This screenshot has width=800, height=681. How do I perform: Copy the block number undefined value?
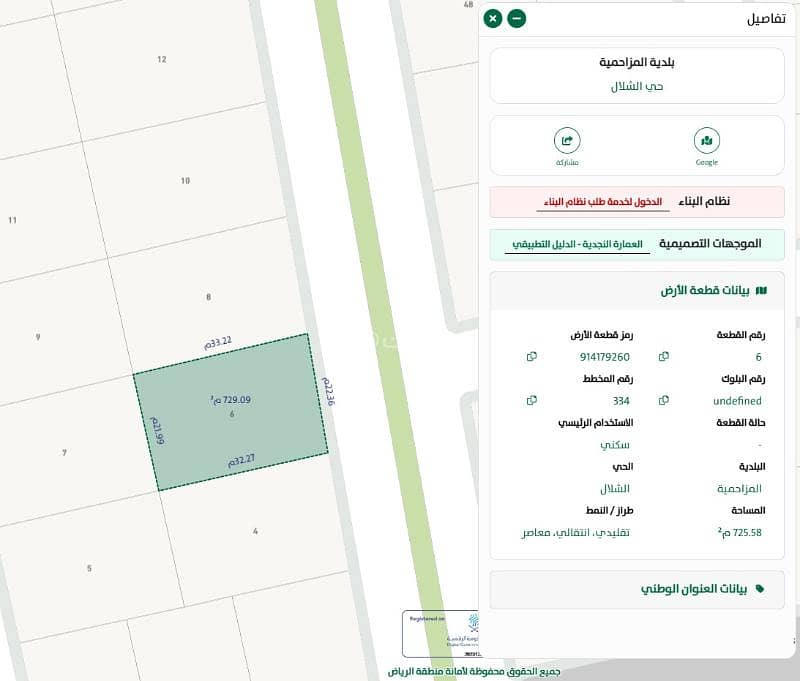click(x=663, y=400)
